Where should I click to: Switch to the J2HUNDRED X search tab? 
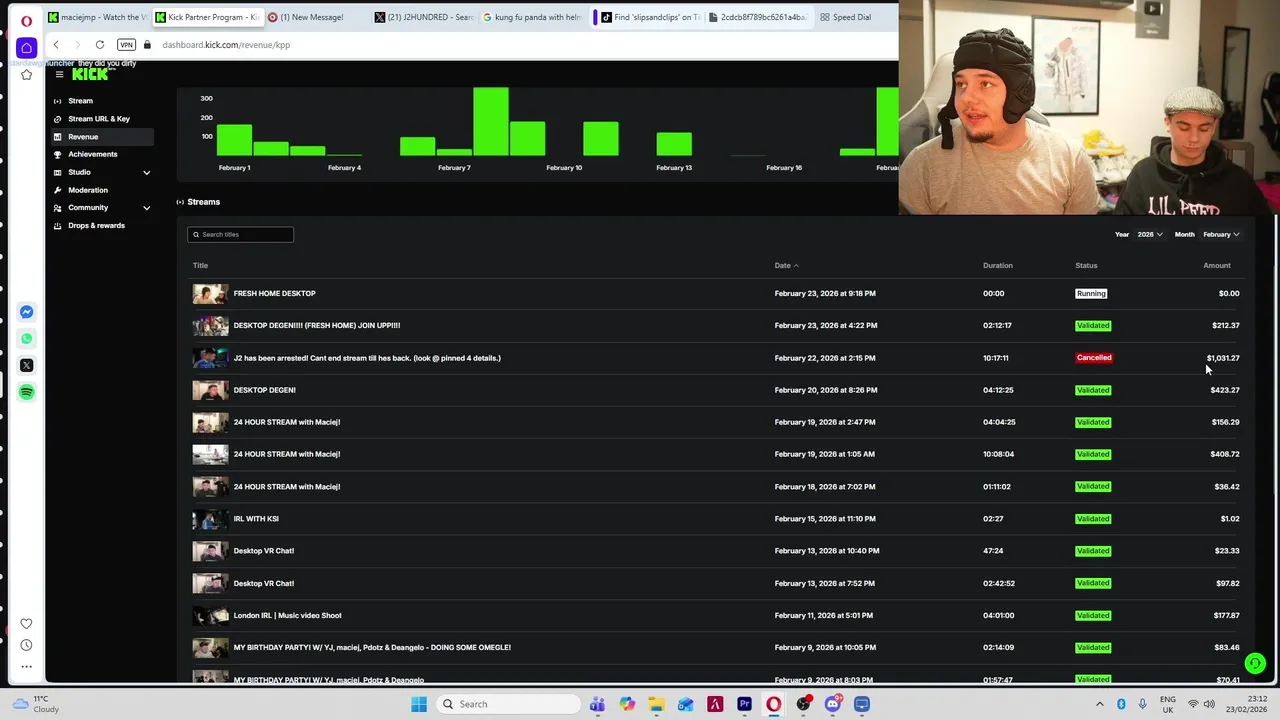tap(424, 17)
